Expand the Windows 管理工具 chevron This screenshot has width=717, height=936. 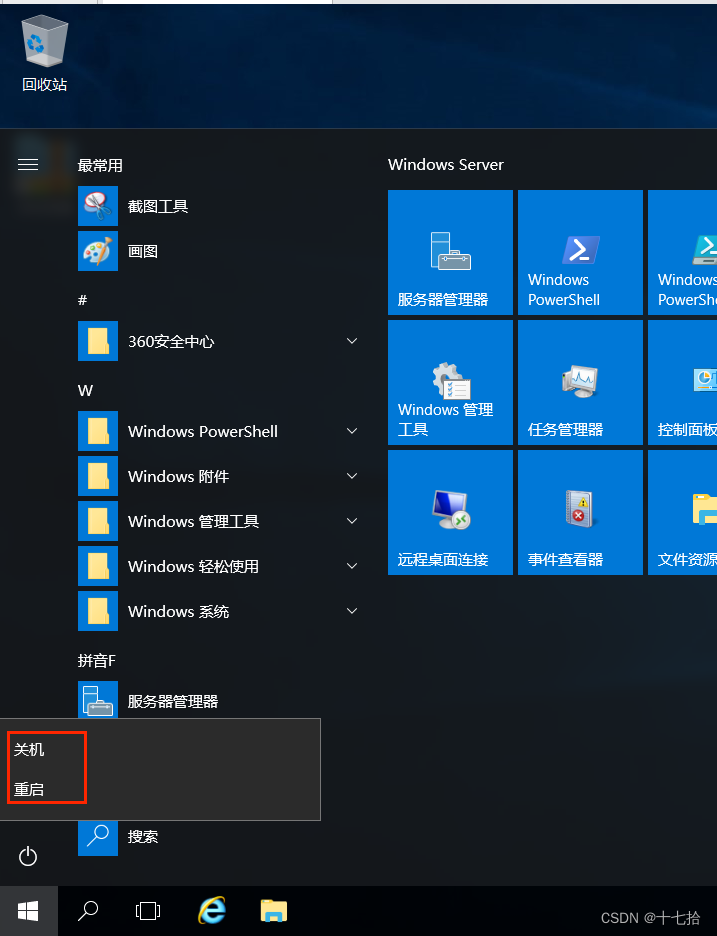[x=352, y=521]
